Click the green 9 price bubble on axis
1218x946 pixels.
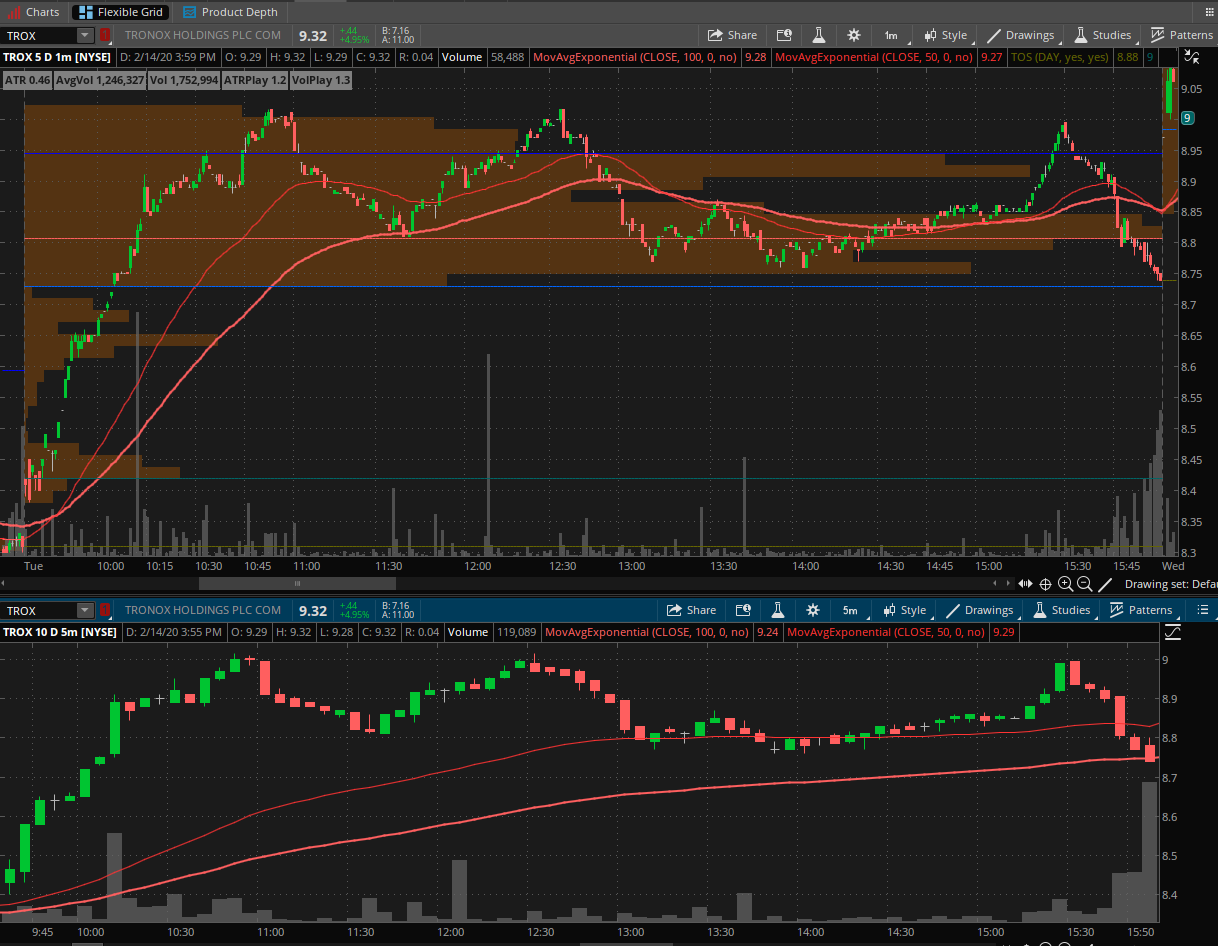point(1186,118)
